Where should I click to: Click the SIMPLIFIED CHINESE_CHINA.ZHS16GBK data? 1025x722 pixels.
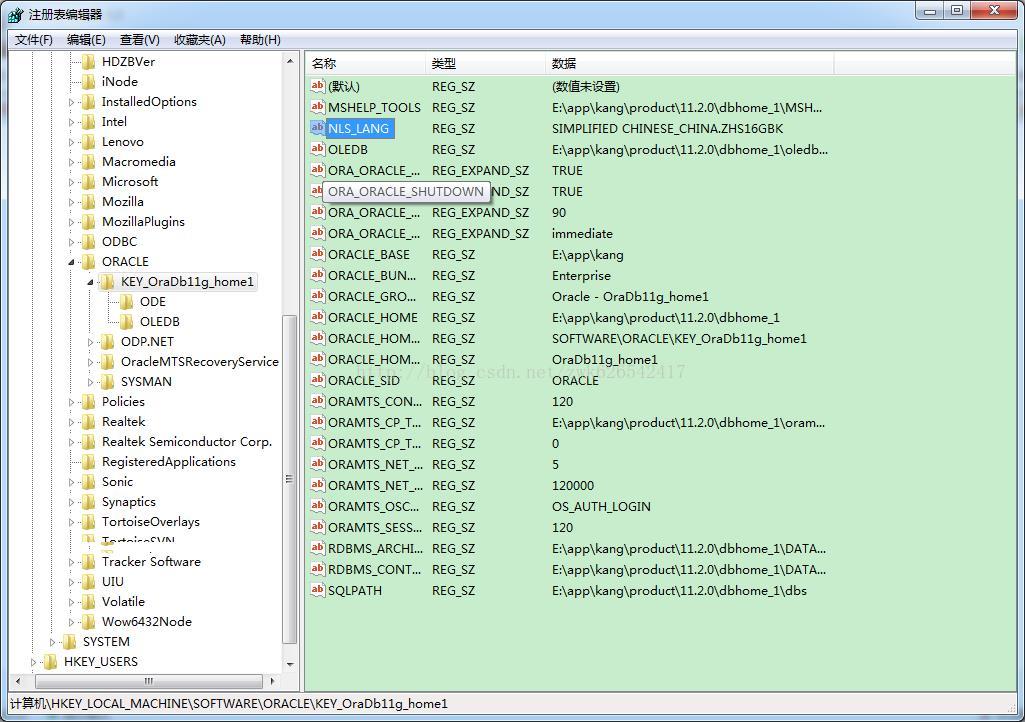click(667, 128)
